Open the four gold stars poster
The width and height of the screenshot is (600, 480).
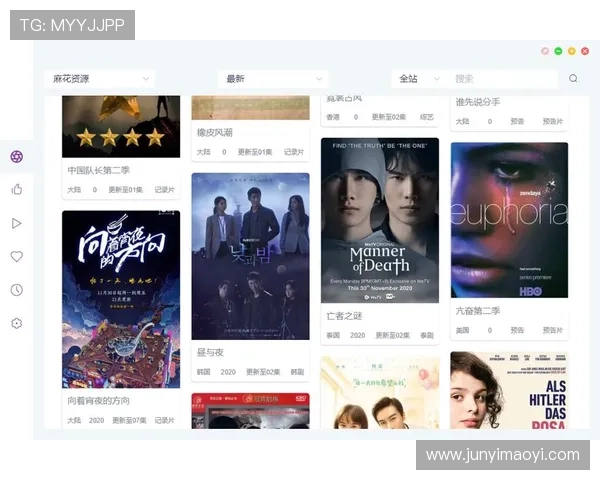tap(121, 127)
